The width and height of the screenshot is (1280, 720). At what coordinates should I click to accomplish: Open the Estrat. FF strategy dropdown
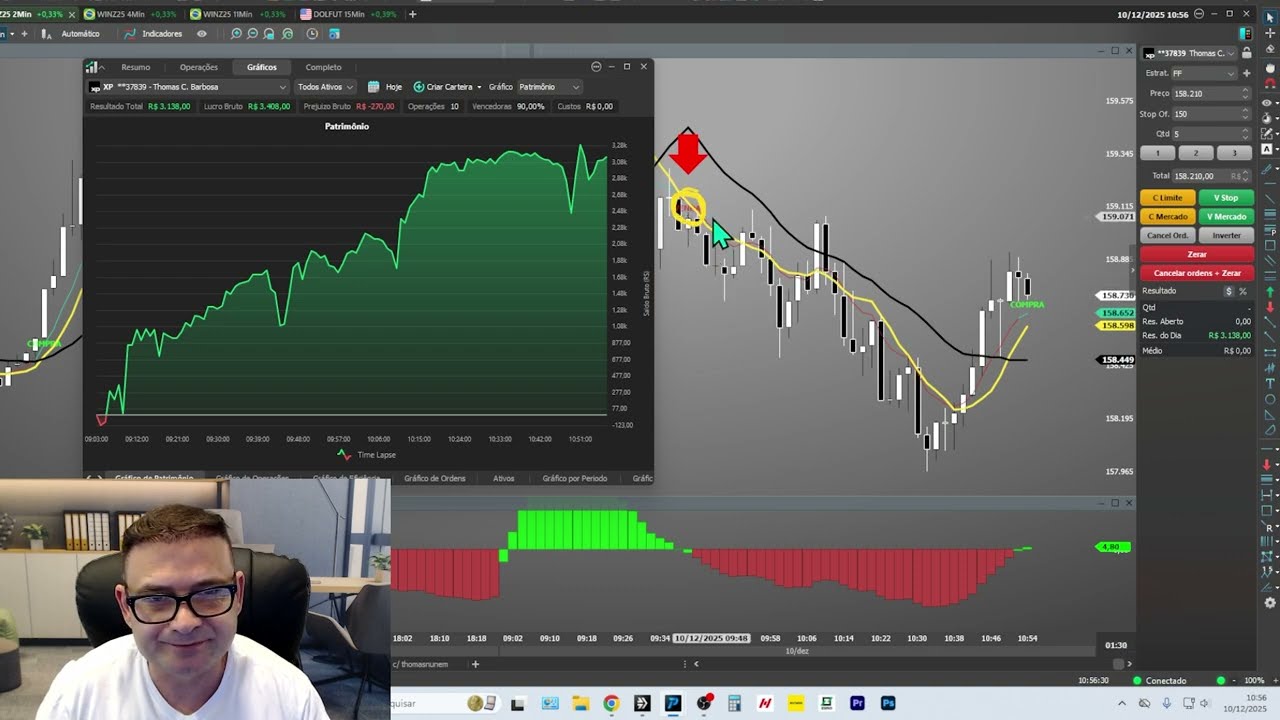coord(1204,73)
